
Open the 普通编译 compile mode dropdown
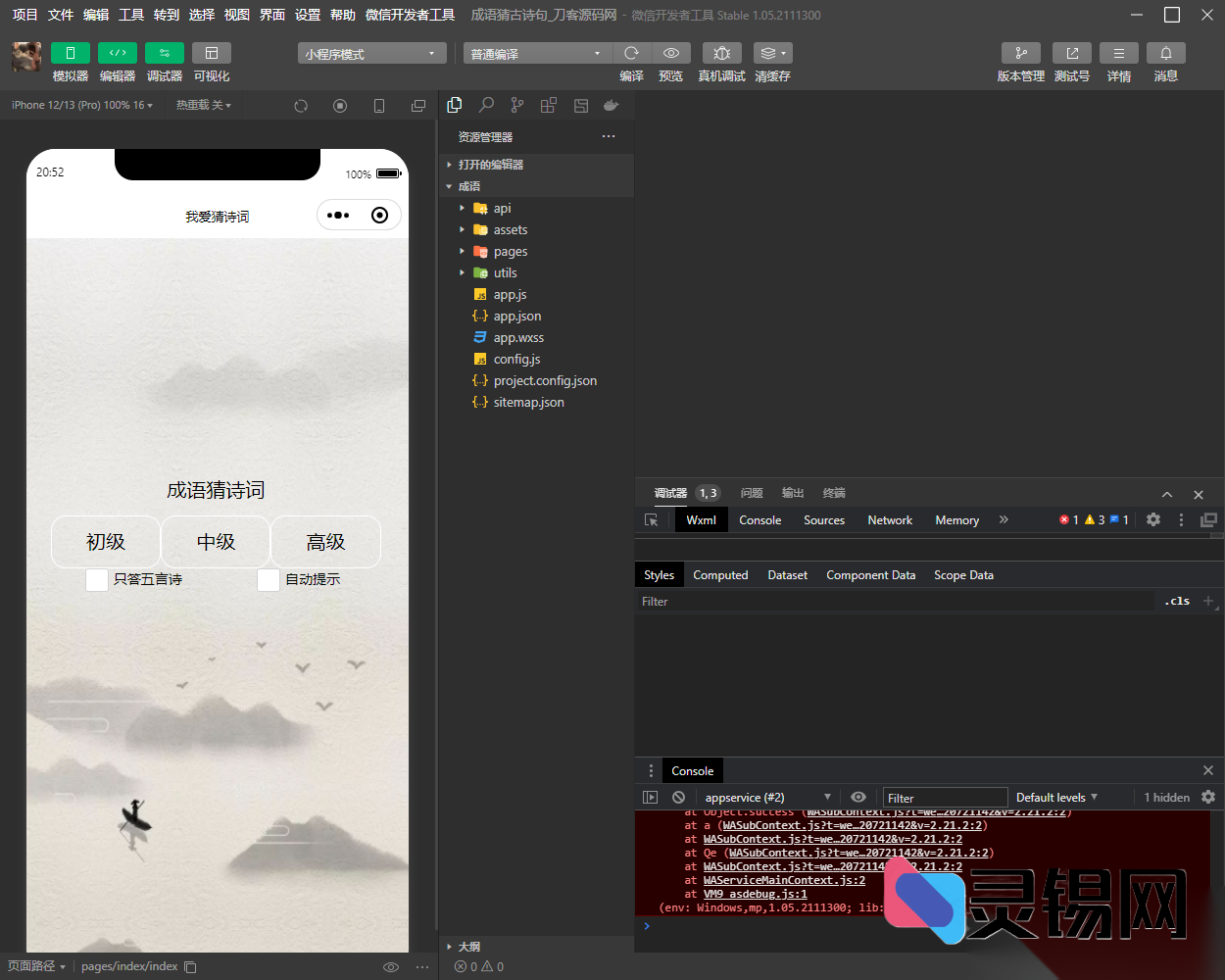(536, 53)
